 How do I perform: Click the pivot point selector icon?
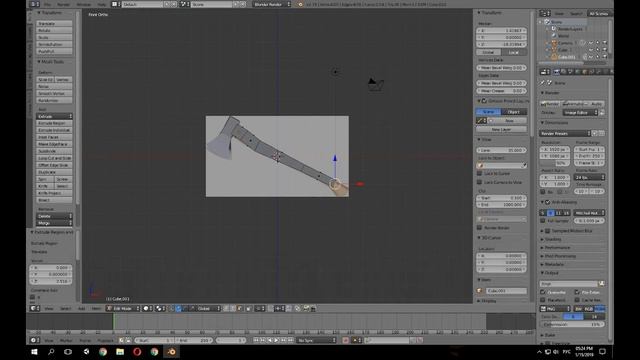160,309
